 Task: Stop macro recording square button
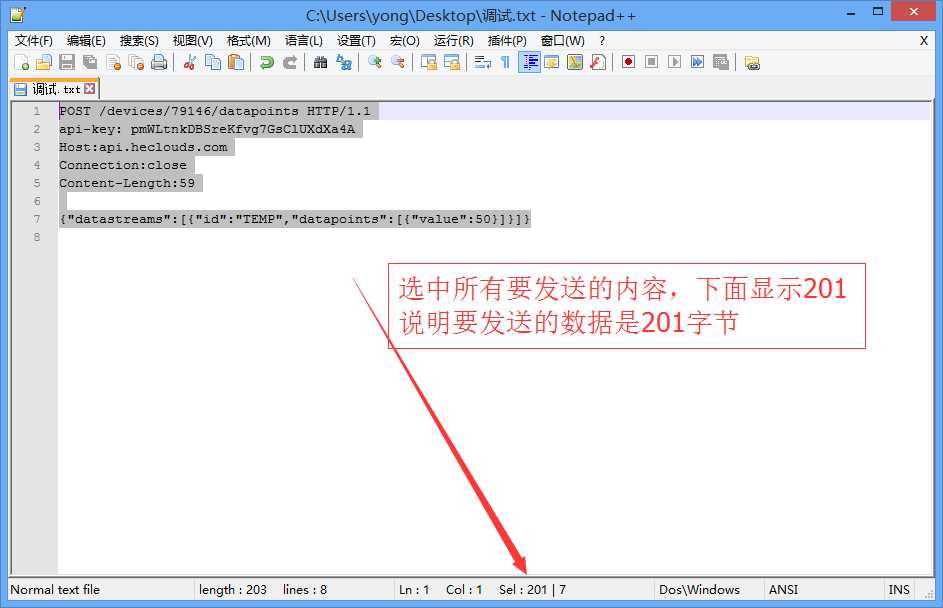coord(651,62)
